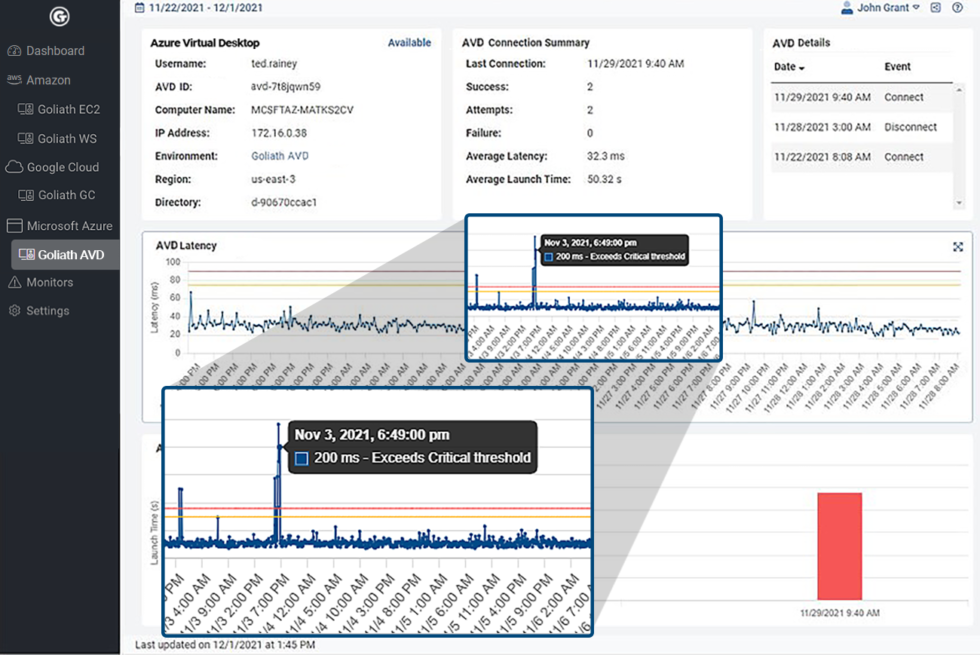The width and height of the screenshot is (980, 655).
Task: Click the Goliath EC2 monitor icon
Action: click(27, 108)
